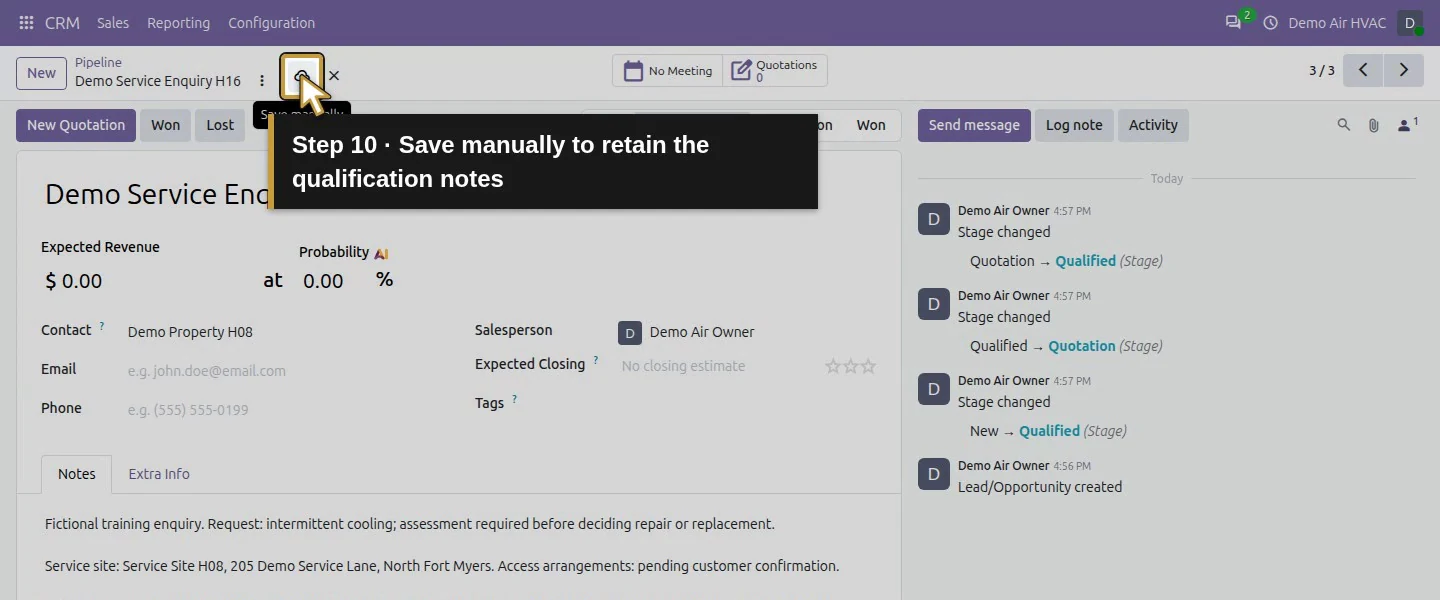This screenshot has width=1440, height=600.
Task: Click the Log note button
Action: tap(1074, 125)
